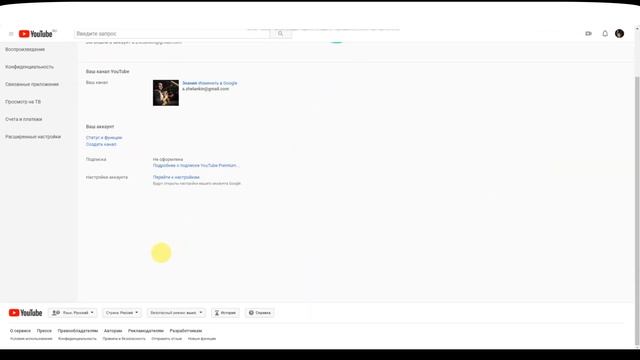Open the Правообладателям footer link
The width and height of the screenshot is (640, 360).
[x=78, y=331]
